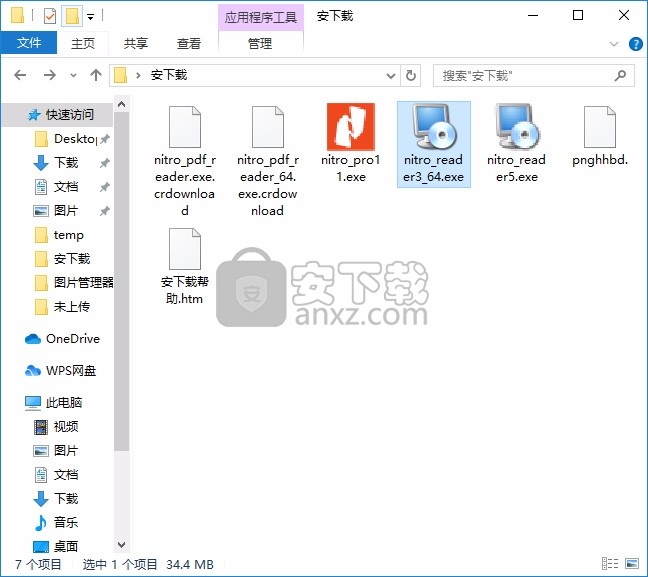This screenshot has width=648, height=577.
Task: Open the 文件 menu tab
Action: click(29, 43)
